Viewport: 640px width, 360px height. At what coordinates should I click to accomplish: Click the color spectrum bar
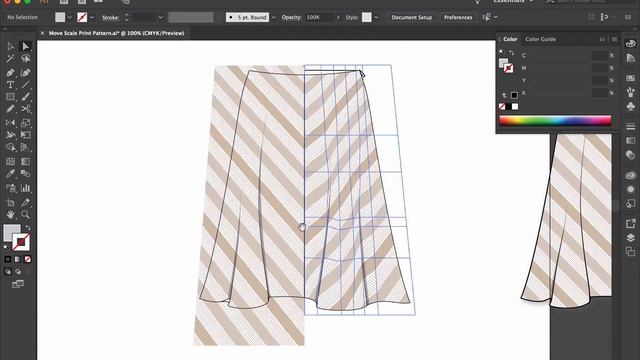(x=555, y=120)
